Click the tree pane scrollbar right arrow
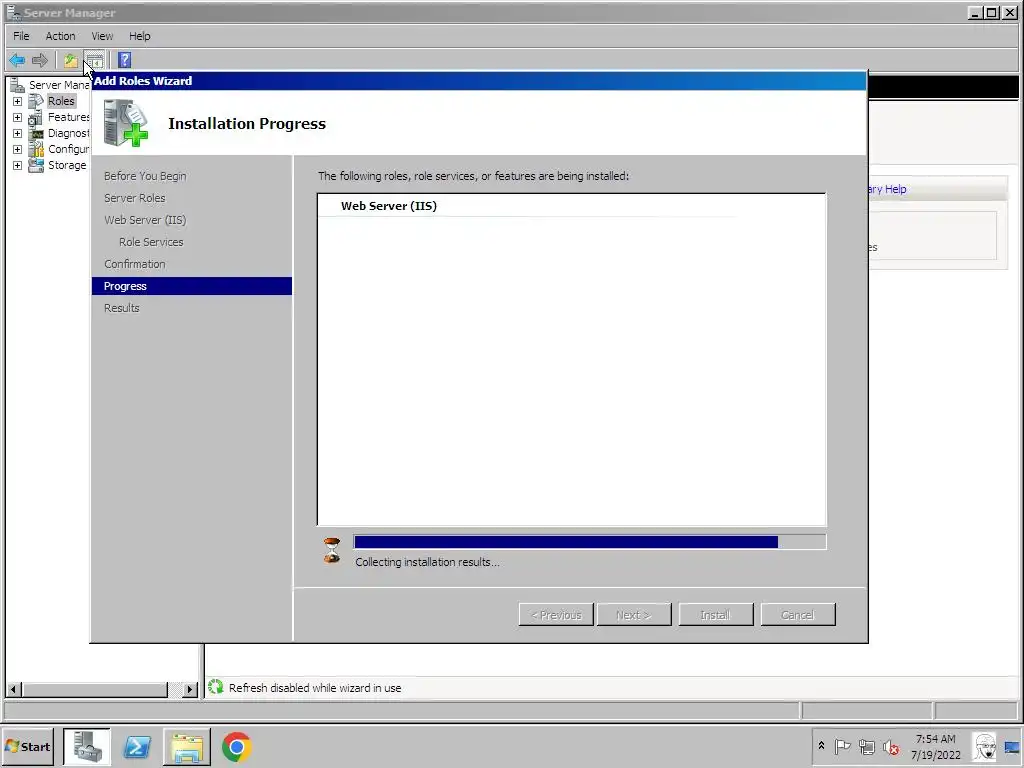This screenshot has height=768, width=1024. pos(190,689)
